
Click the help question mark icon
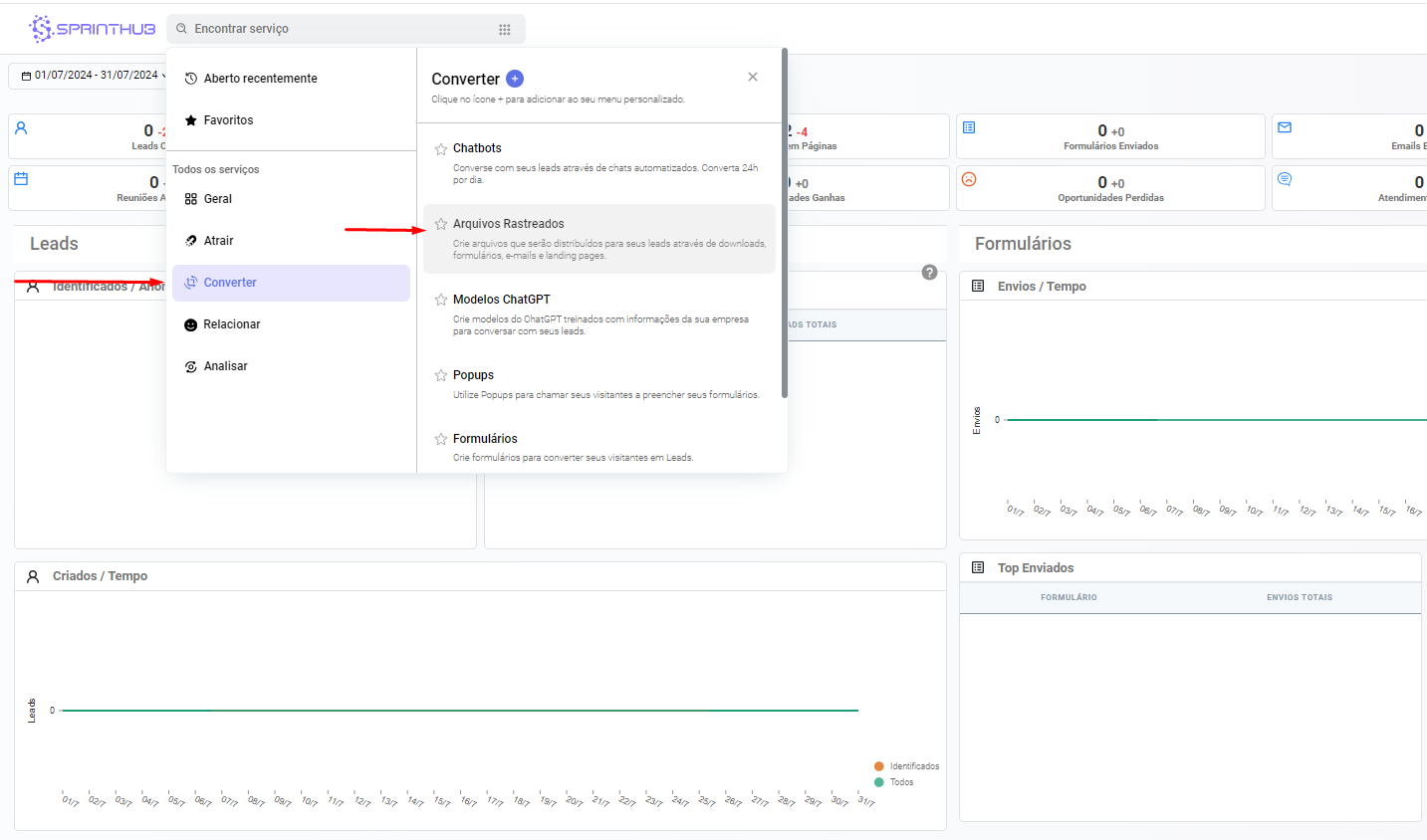(929, 273)
